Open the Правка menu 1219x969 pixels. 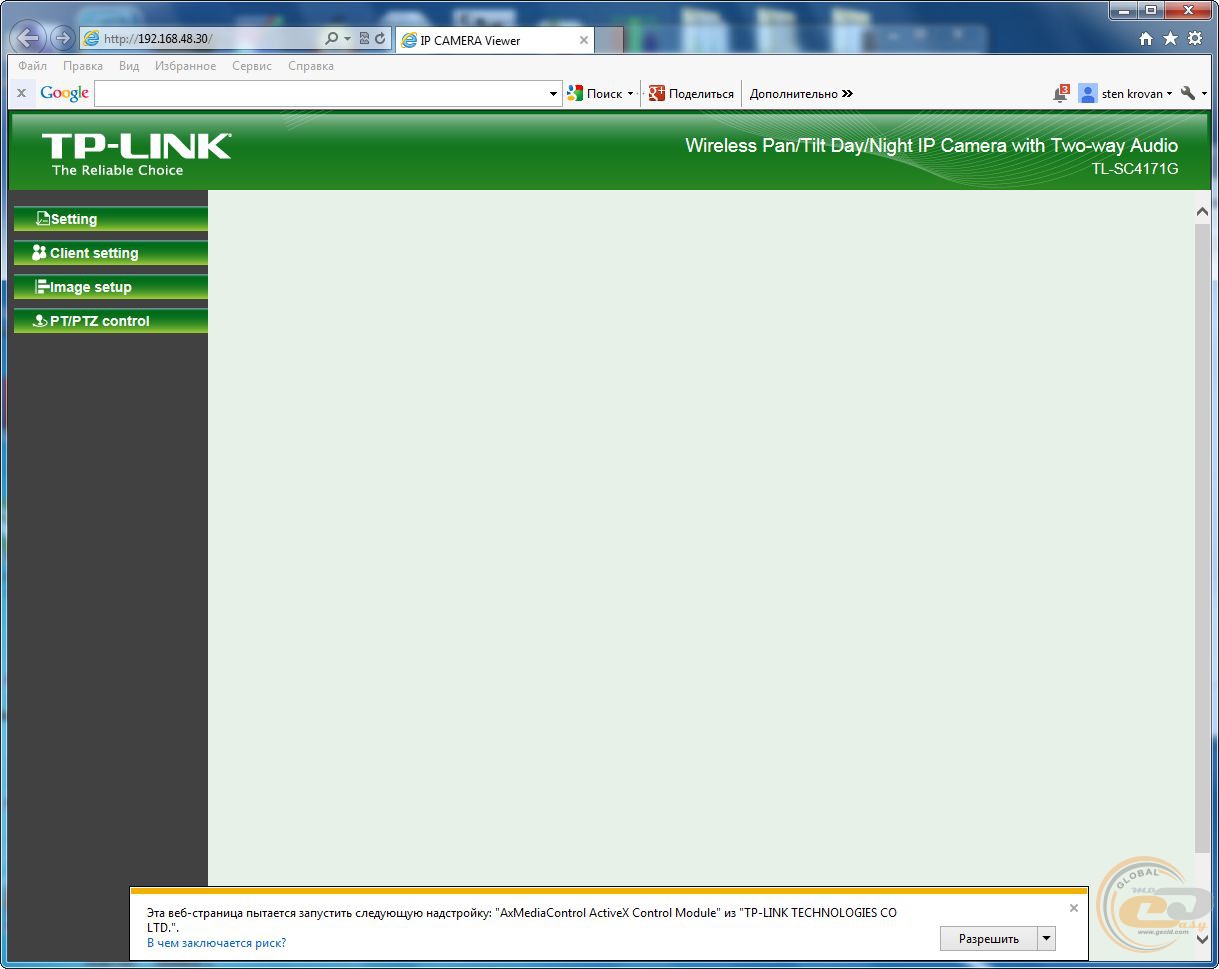coord(83,66)
